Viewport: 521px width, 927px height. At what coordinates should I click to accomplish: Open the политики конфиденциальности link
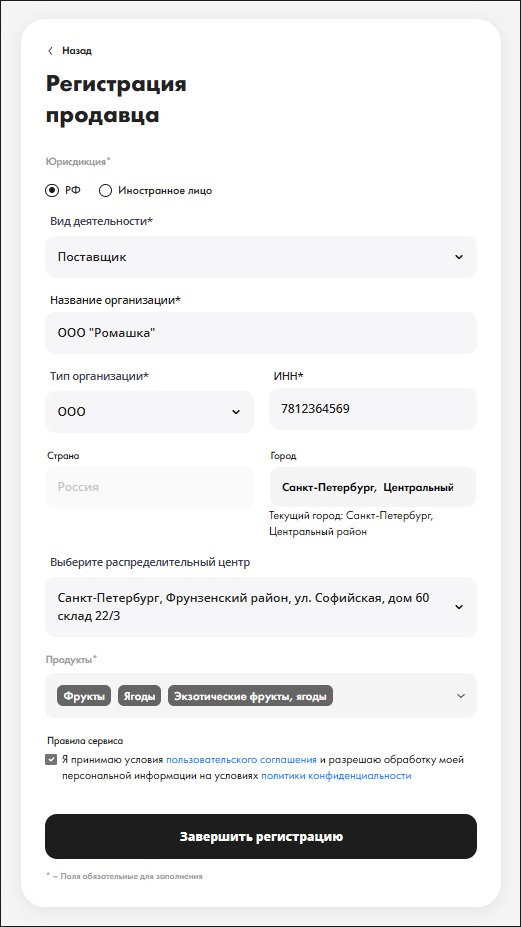pyautogui.click(x=336, y=776)
